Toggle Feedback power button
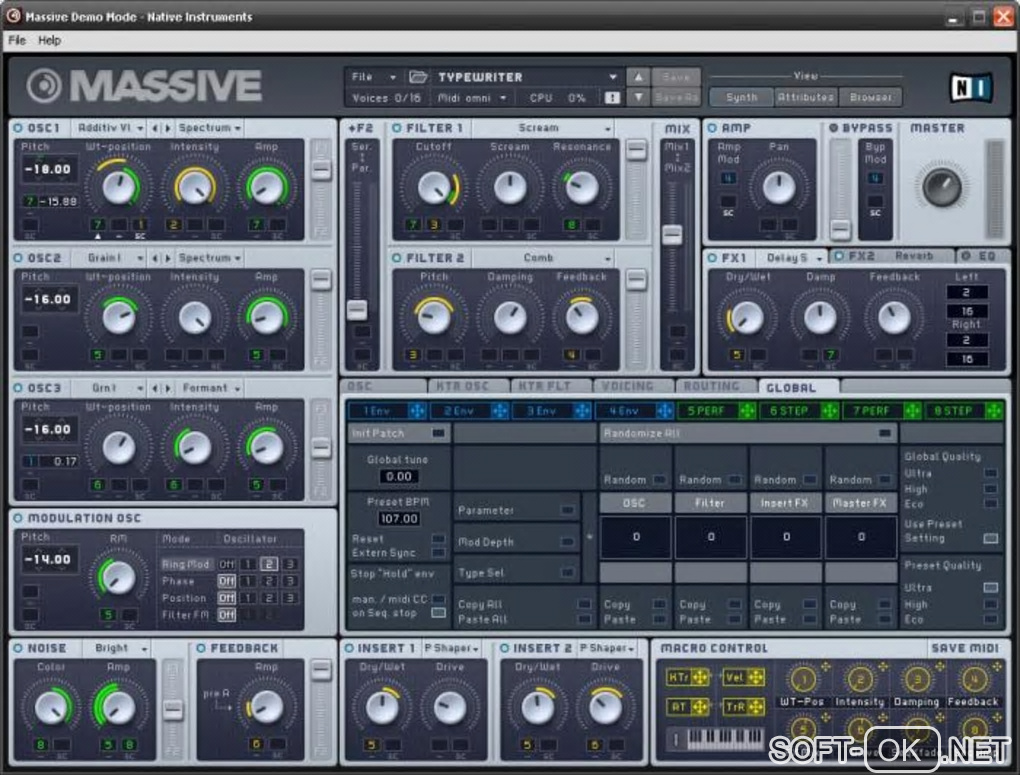The image size is (1020, 775). click(201, 649)
